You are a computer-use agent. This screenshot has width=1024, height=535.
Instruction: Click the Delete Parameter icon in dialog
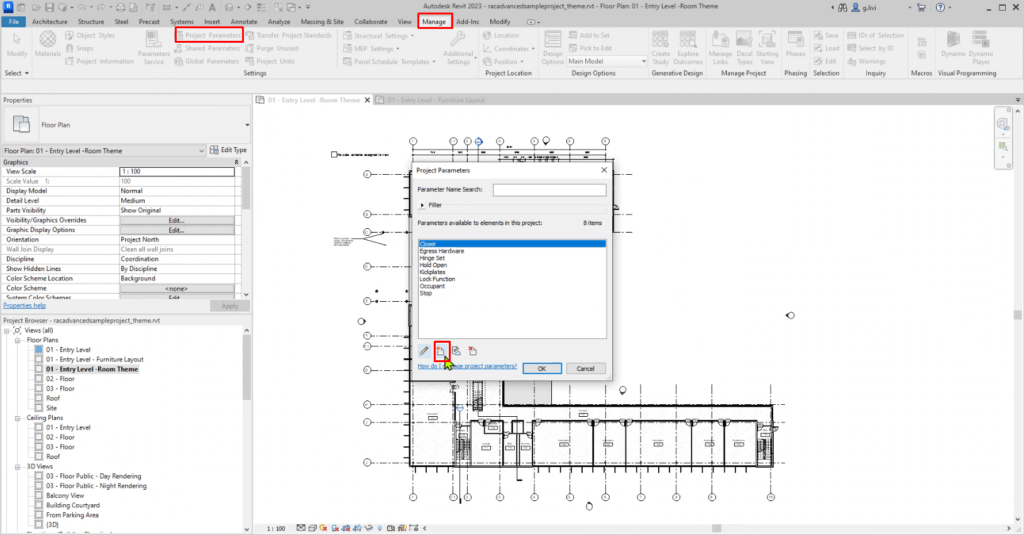[x=473, y=351]
